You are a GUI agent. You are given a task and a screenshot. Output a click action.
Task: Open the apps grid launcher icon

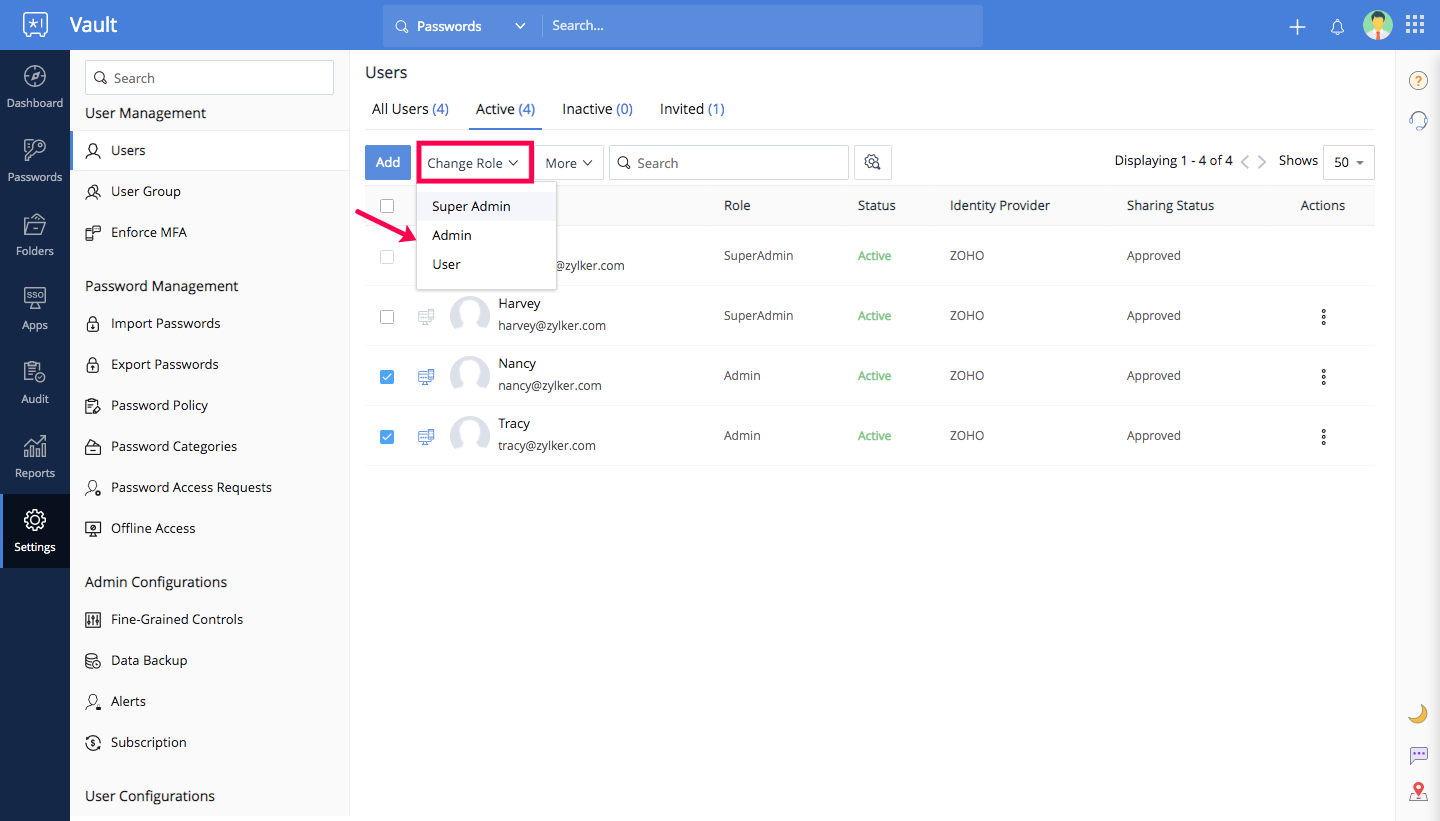(x=1415, y=25)
